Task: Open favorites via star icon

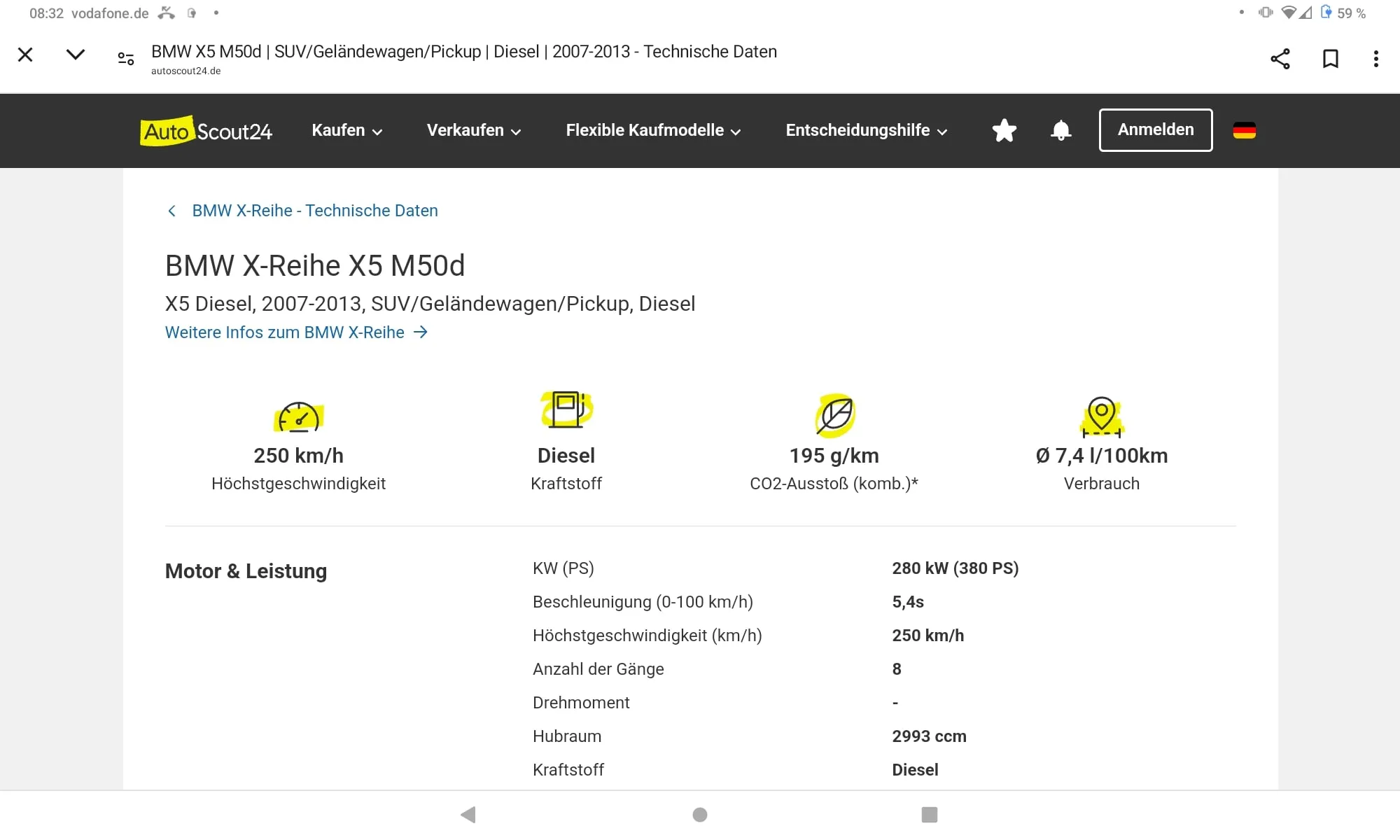Action: 1004,130
